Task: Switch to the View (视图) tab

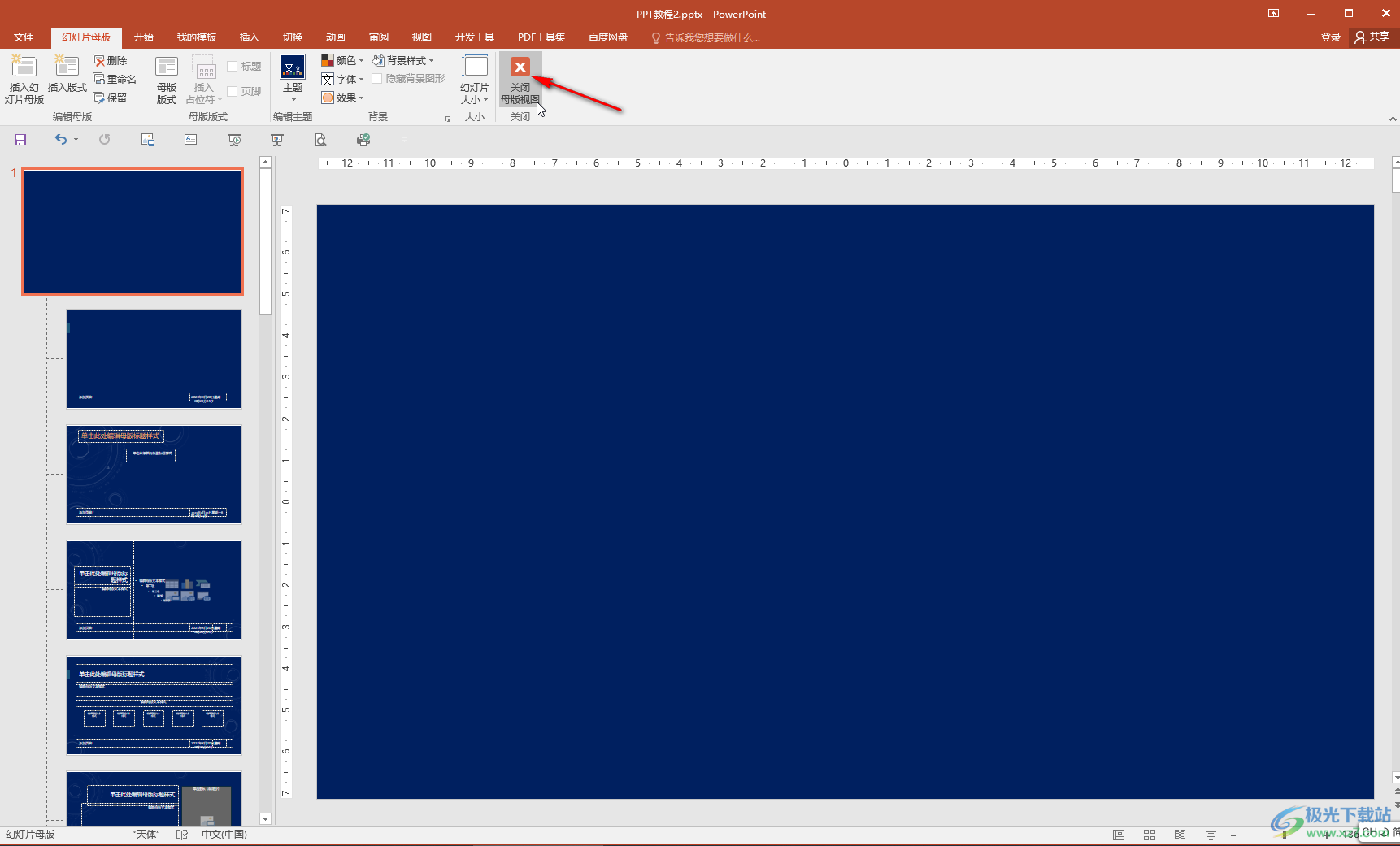Action: [x=422, y=37]
